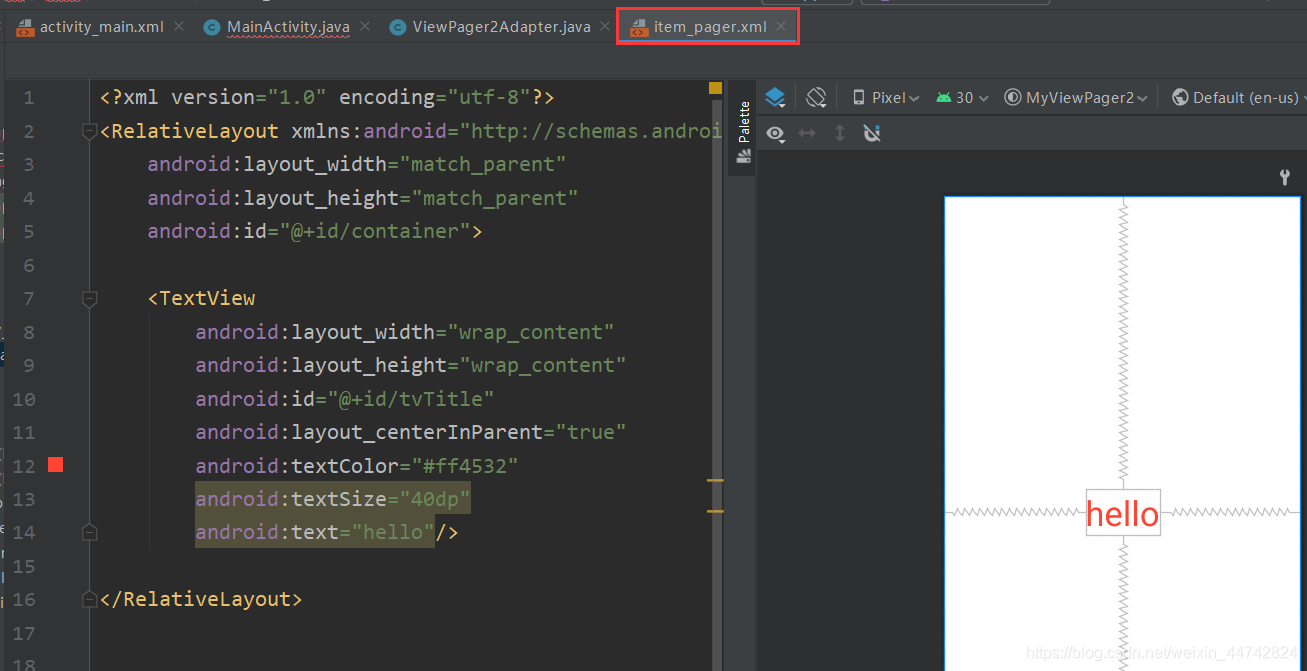Click the layout_centerInParent="true" line
Screen dimensions: 1307x671
[411, 432]
